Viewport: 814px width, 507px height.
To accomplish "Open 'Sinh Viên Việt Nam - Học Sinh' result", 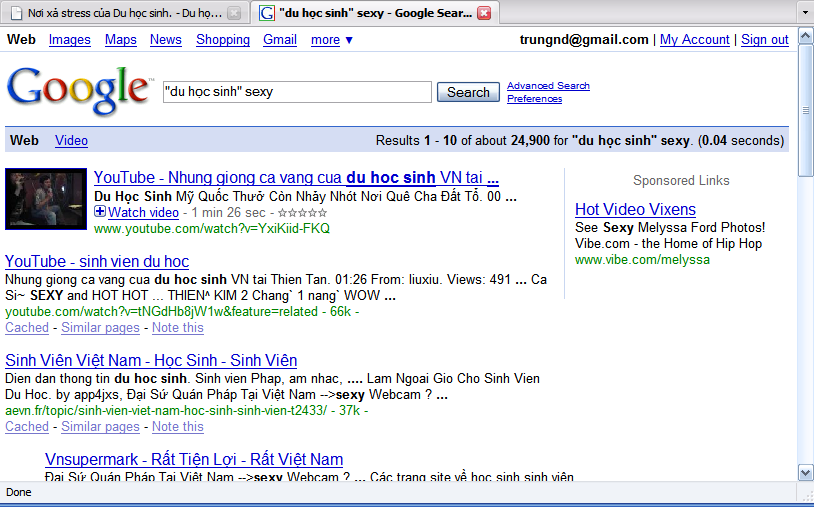I will pyautogui.click(x=151, y=361).
